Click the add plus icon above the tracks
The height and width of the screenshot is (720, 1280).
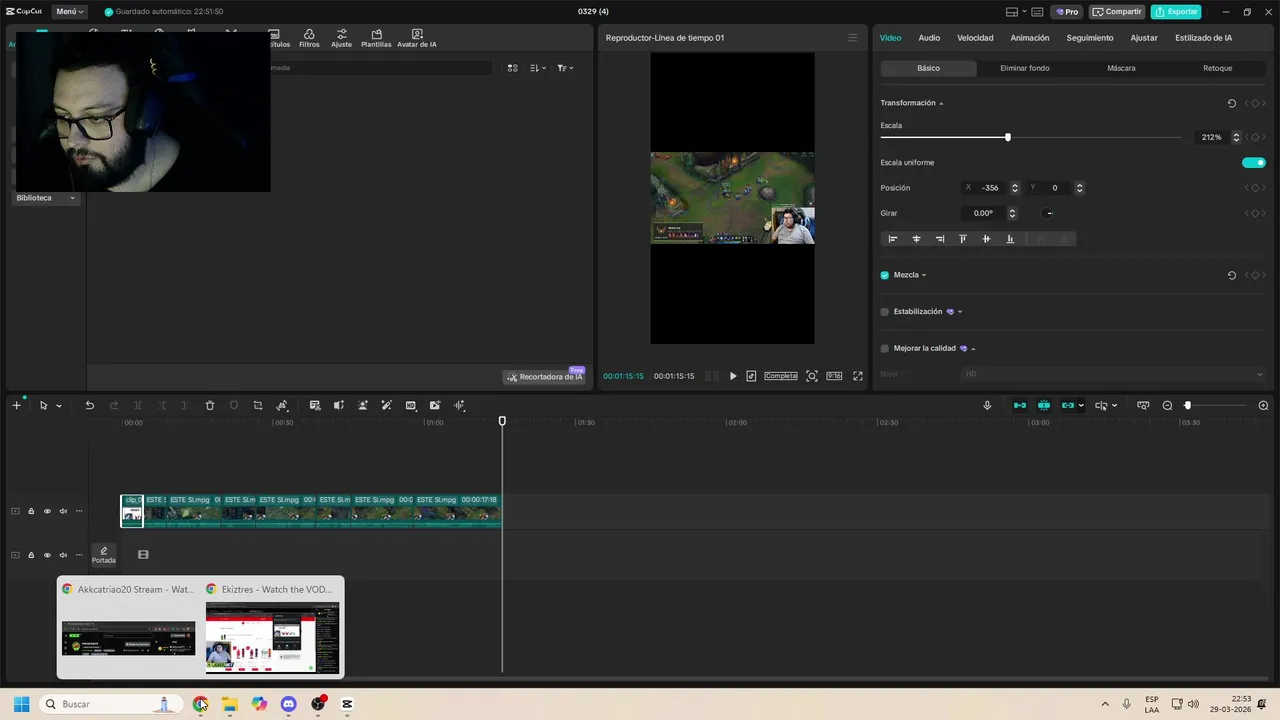click(16, 405)
